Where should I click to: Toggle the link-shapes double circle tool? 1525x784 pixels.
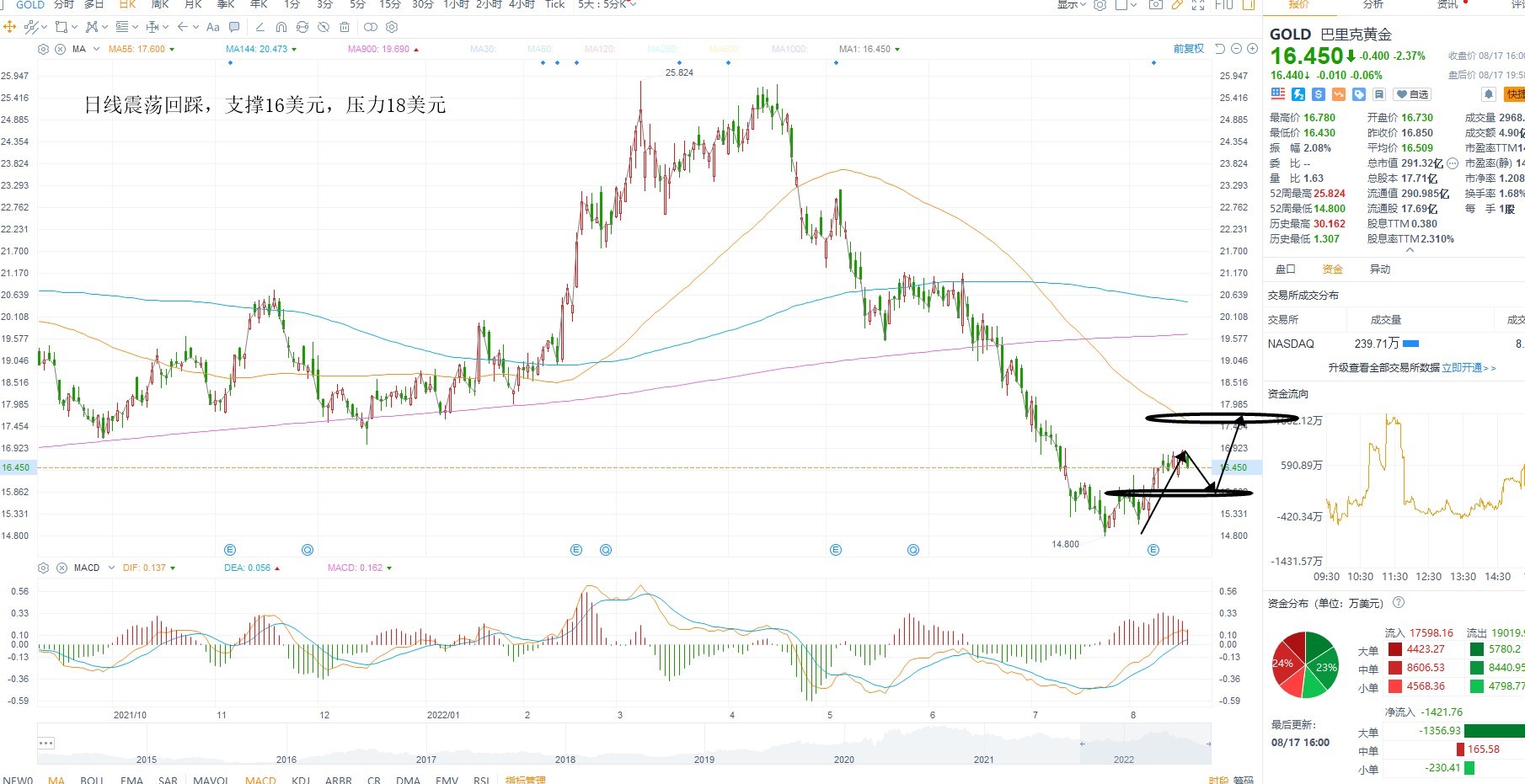370,27
